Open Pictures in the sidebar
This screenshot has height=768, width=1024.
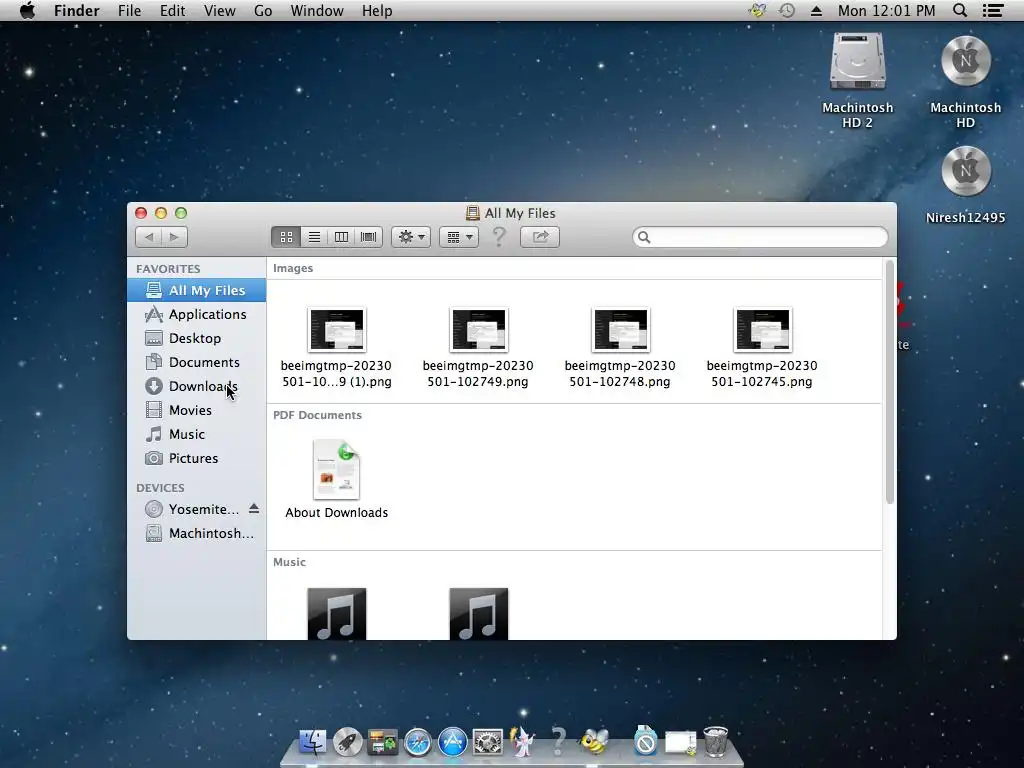point(196,458)
